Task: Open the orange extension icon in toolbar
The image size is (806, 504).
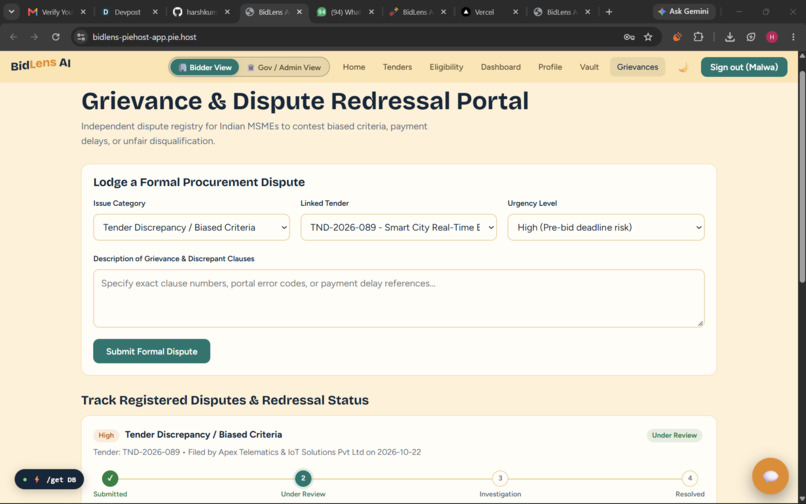Action: pyautogui.click(x=677, y=37)
